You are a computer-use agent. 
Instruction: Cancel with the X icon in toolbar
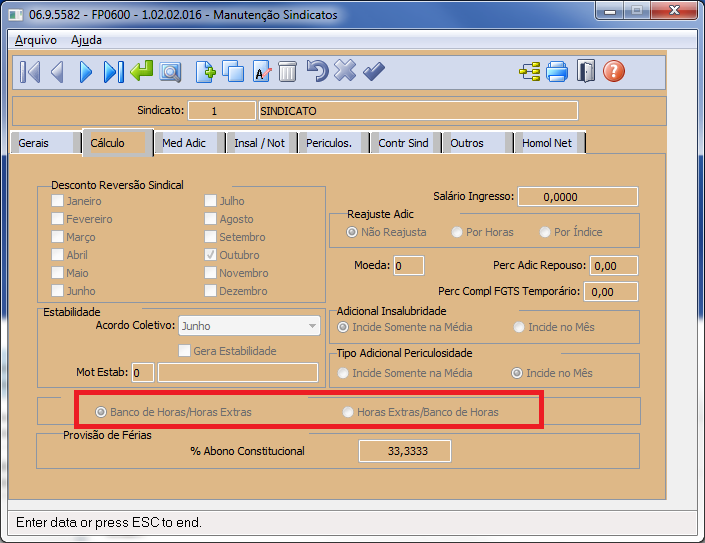tap(345, 71)
